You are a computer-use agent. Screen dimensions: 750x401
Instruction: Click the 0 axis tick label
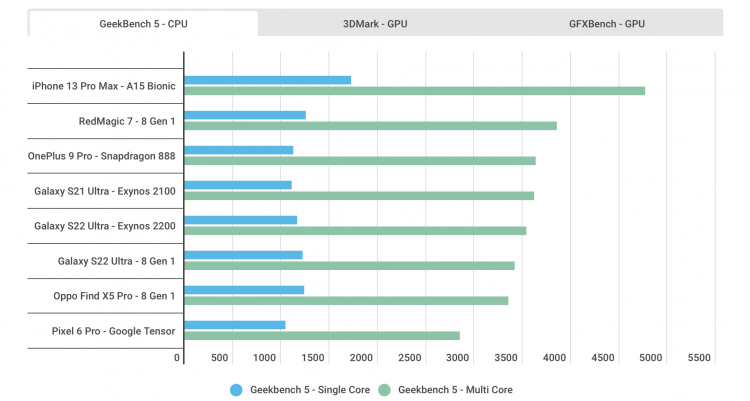point(177,357)
